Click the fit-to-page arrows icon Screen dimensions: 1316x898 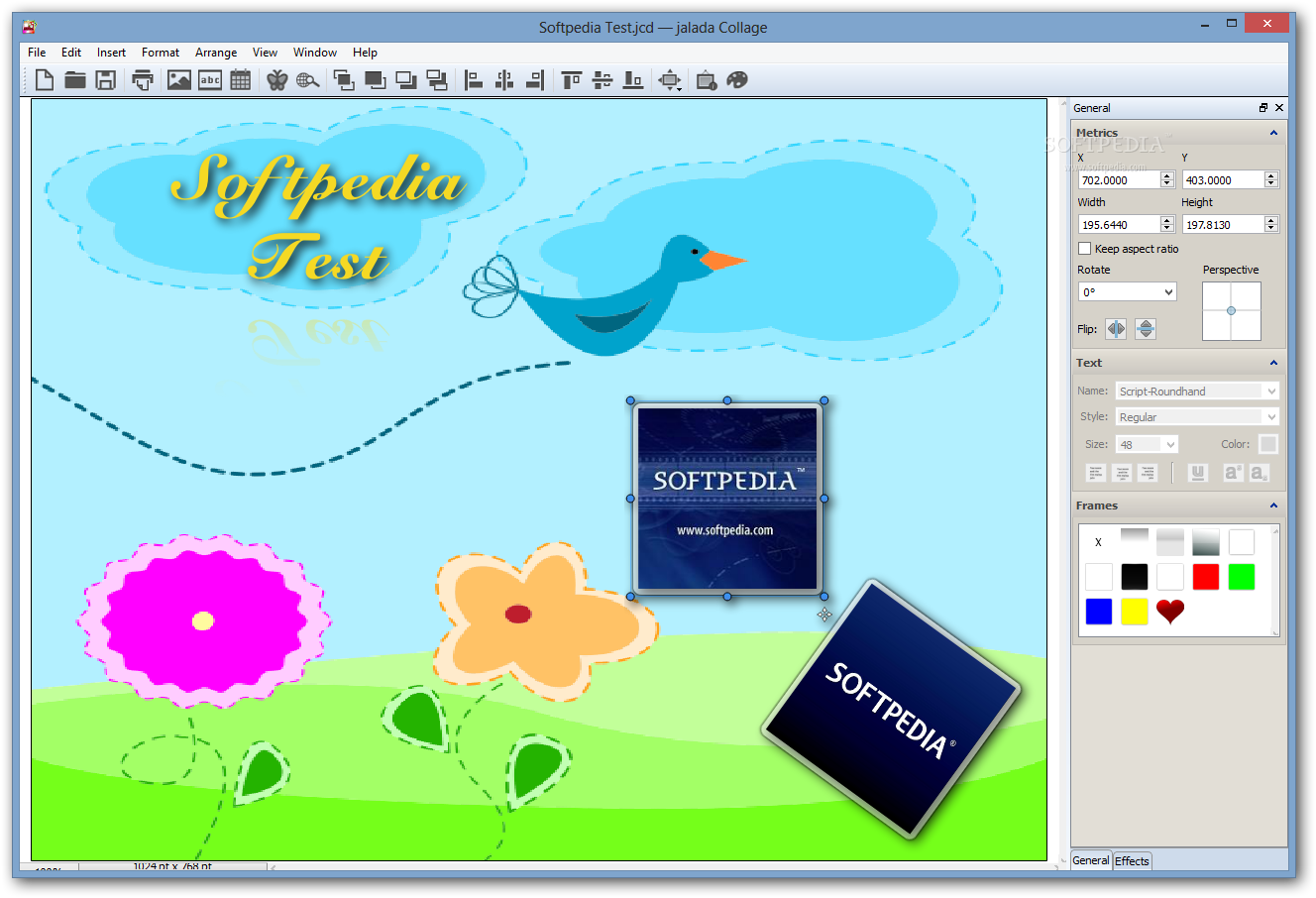670,80
